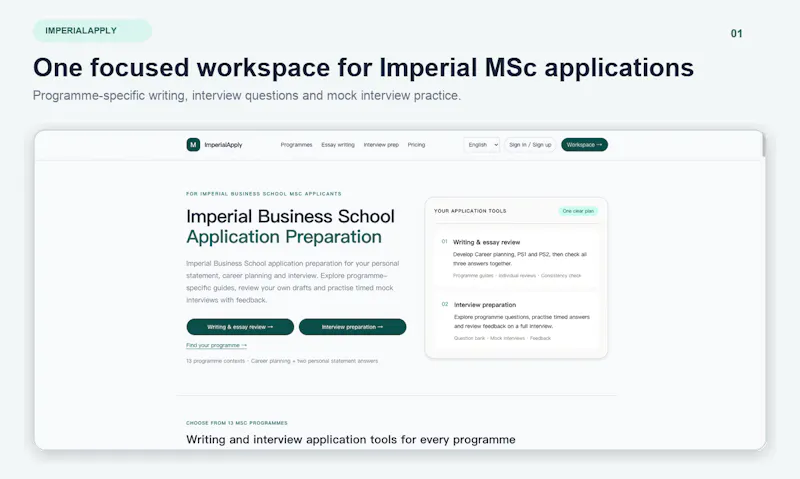This screenshot has width=800, height=479.
Task: Click the Interview preparation button
Action: [x=353, y=327]
